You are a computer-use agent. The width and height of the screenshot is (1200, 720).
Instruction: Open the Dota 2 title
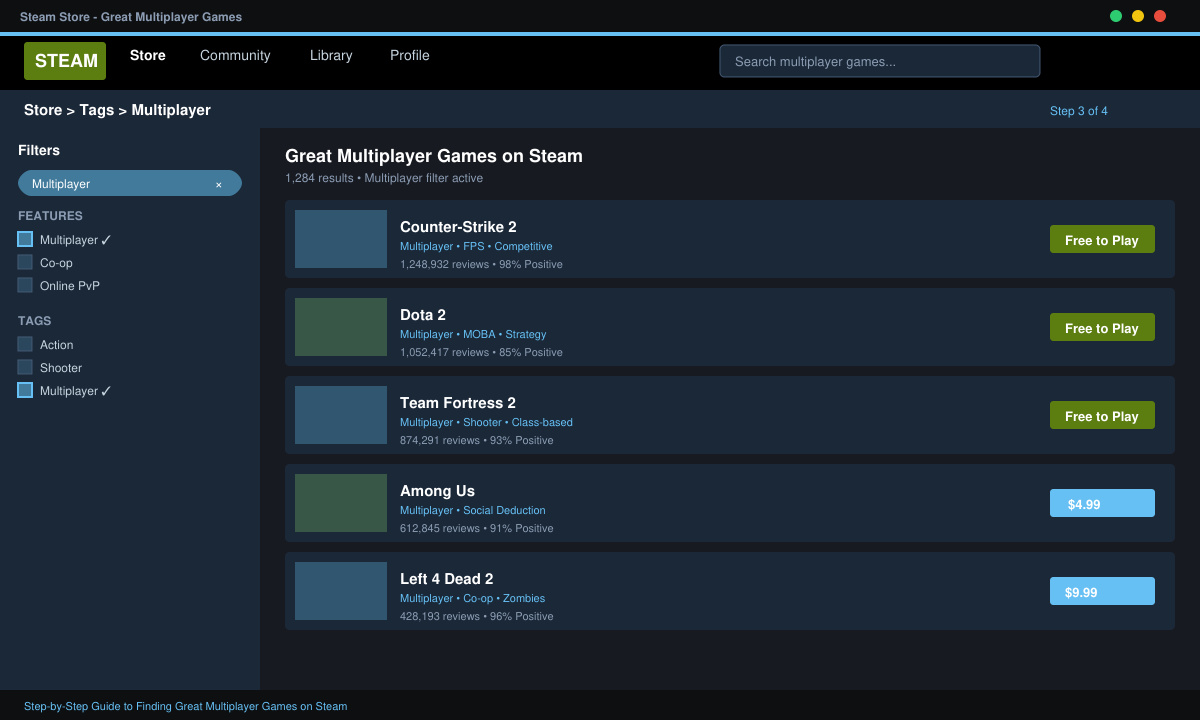coord(423,315)
